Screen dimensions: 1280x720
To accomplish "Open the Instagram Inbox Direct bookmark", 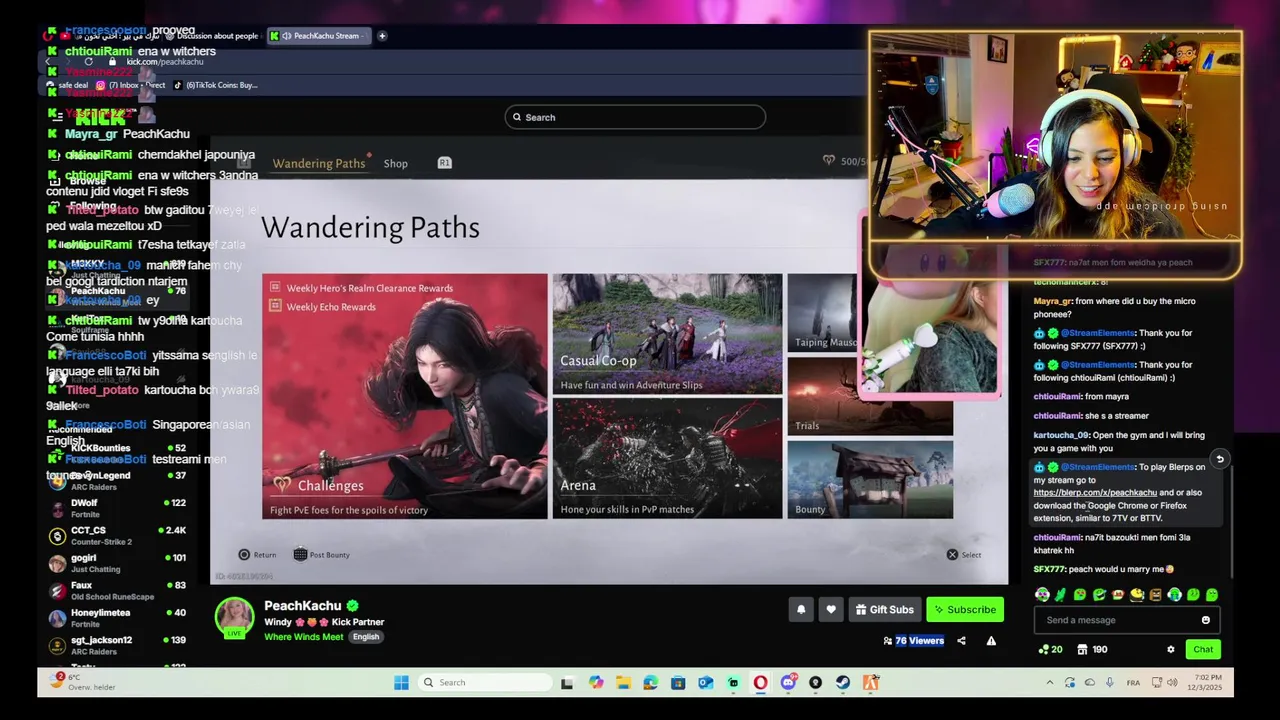I will [x=131, y=85].
